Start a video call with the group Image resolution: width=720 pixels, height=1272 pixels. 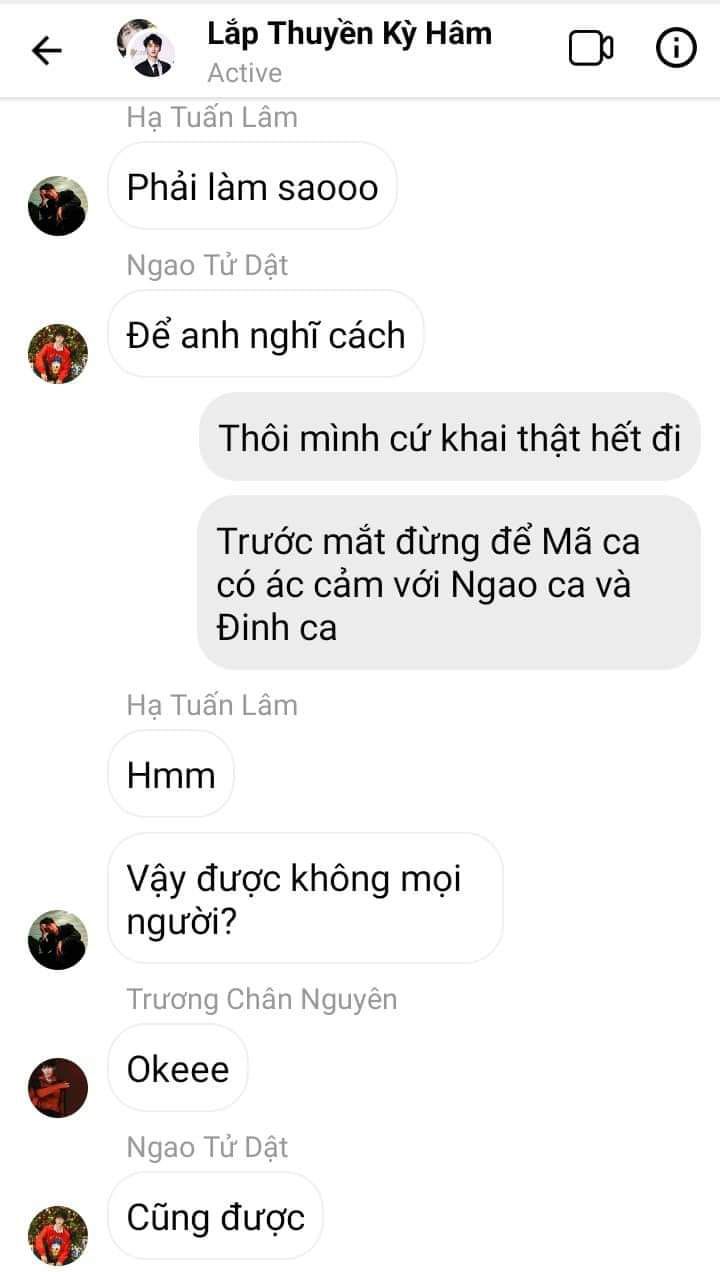(x=591, y=49)
